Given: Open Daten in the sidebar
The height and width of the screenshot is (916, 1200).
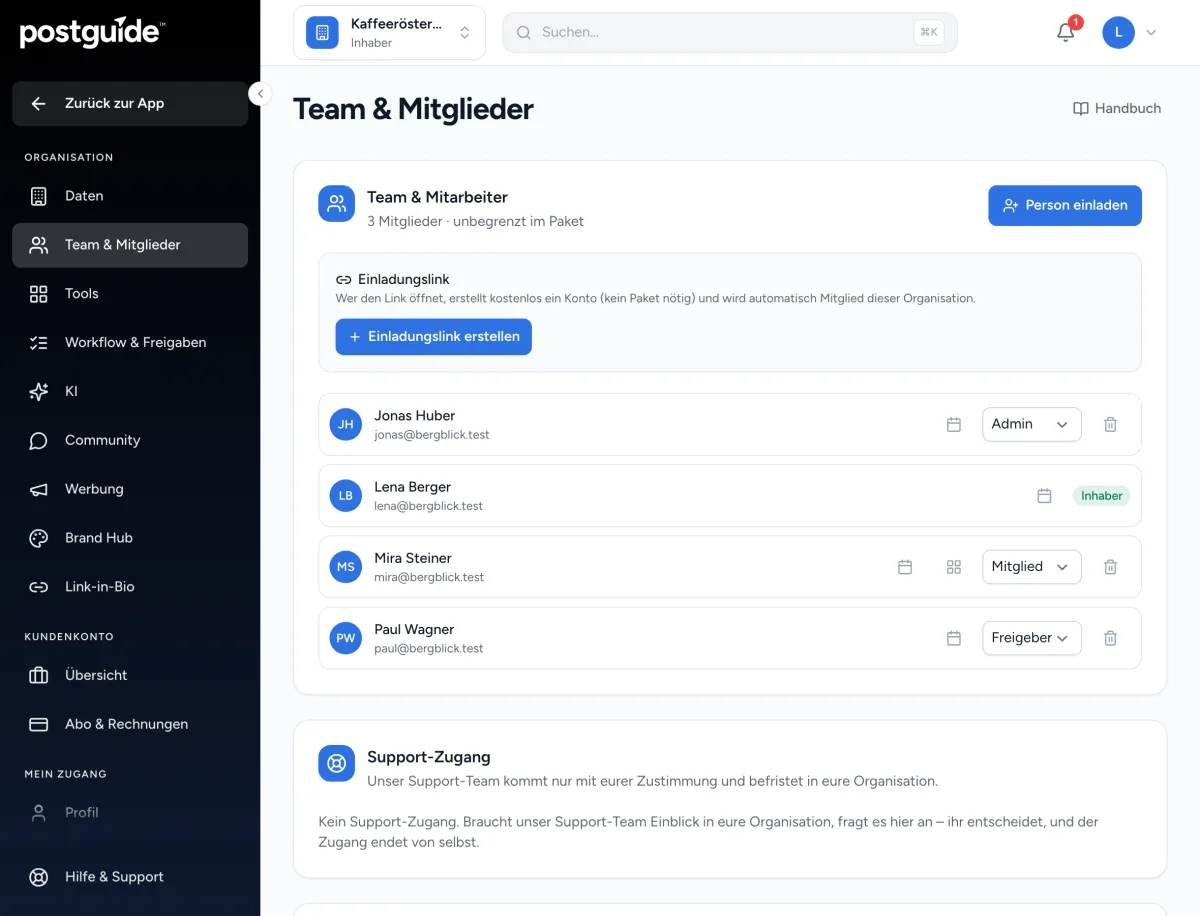Looking at the screenshot, I should 130,196.
